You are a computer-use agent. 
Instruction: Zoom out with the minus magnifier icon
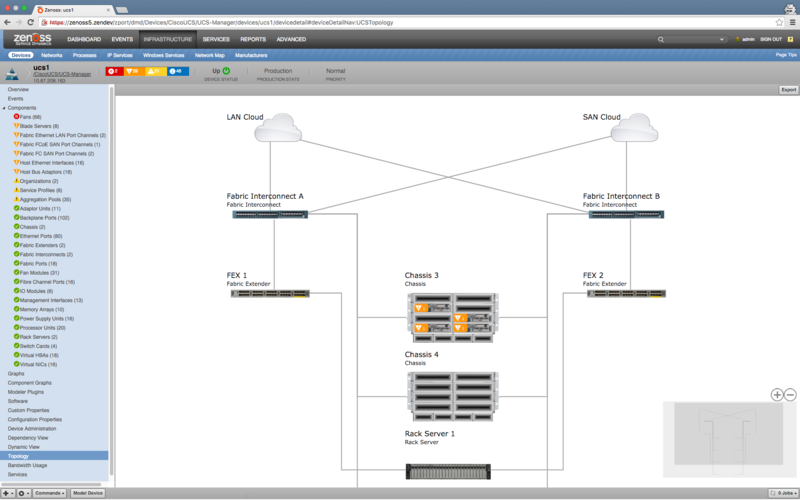(x=790, y=395)
